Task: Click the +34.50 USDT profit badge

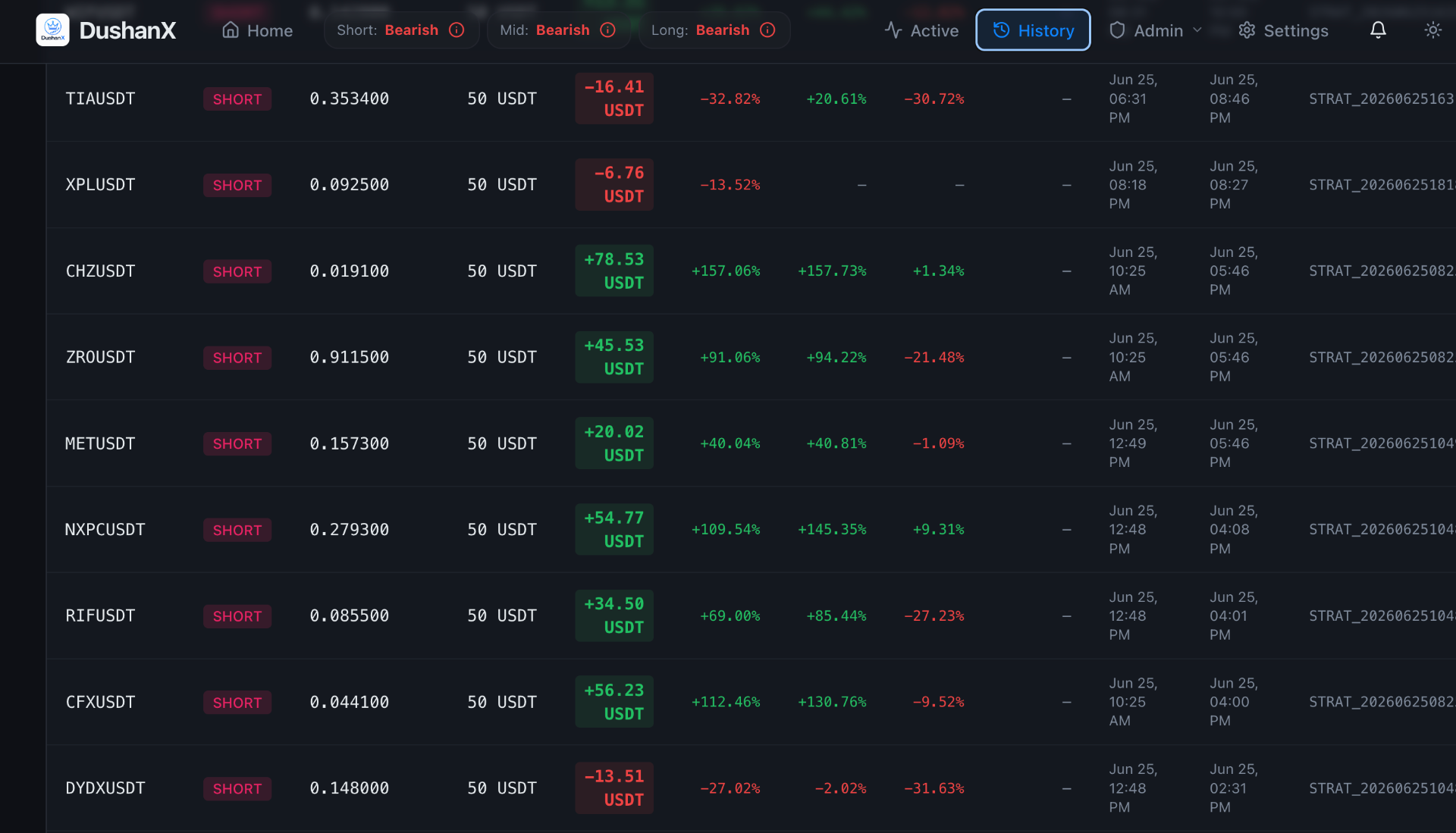Action: click(614, 615)
